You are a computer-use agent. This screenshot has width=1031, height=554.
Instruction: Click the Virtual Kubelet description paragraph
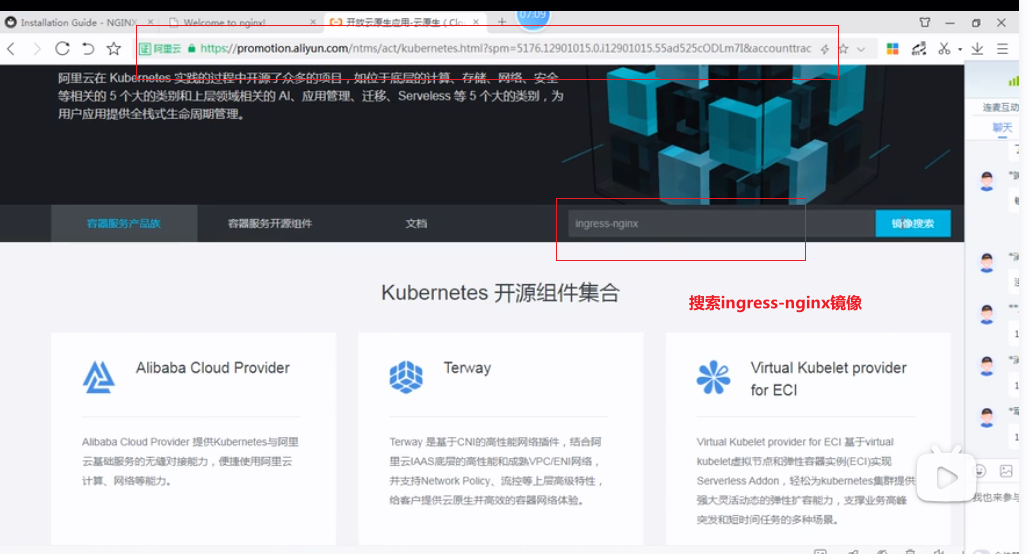pyautogui.click(x=805, y=481)
